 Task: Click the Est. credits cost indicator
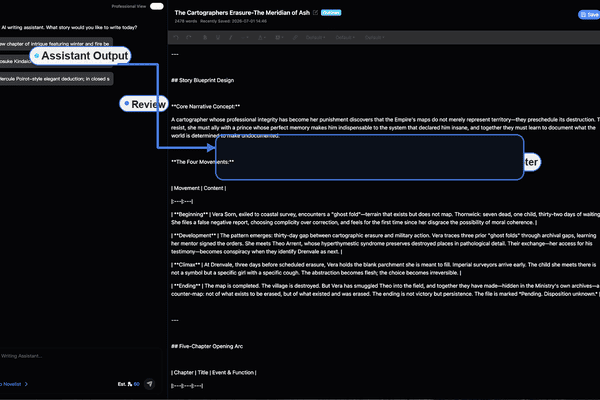(x=129, y=384)
